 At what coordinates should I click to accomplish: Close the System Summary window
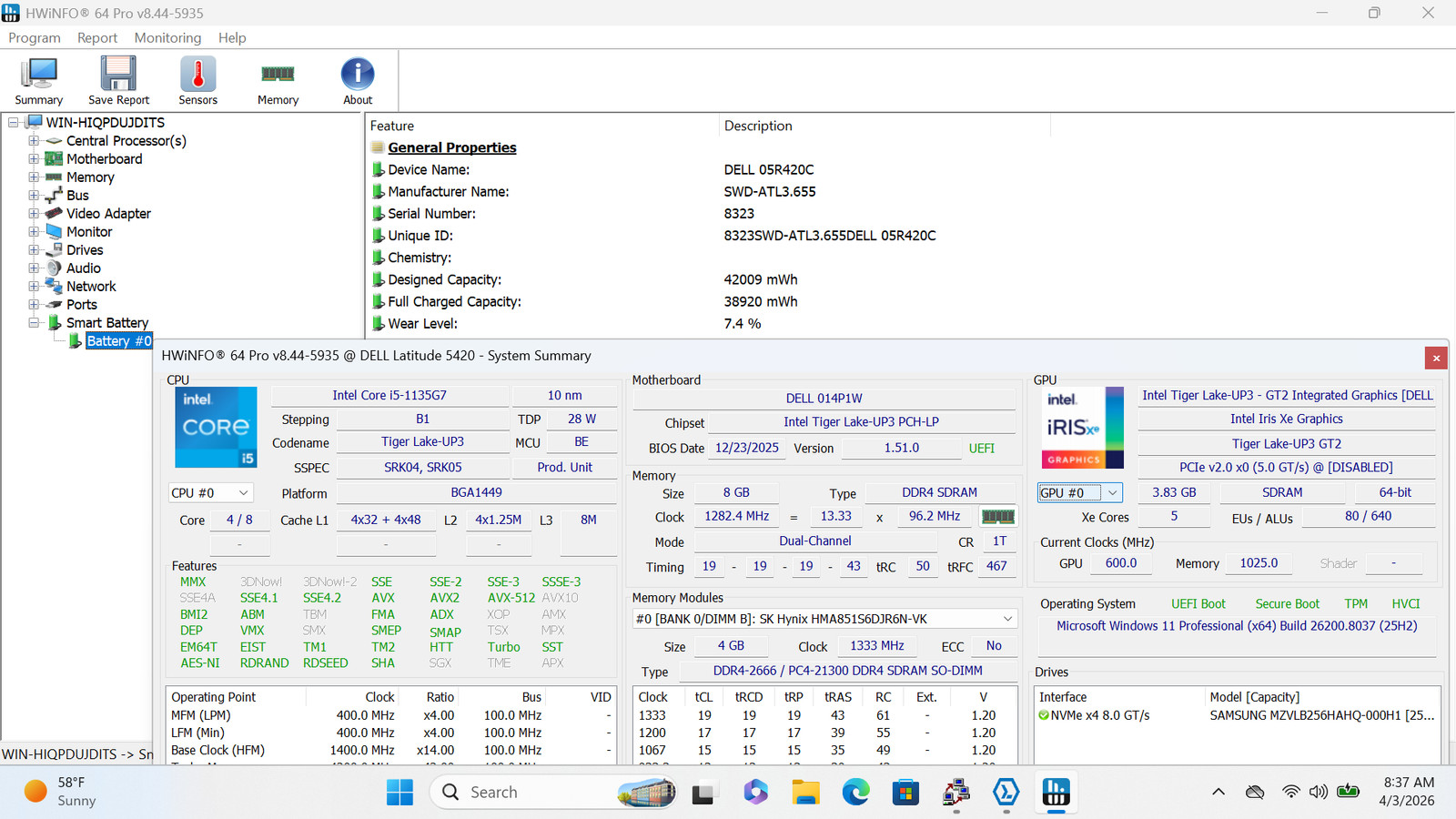(1436, 358)
